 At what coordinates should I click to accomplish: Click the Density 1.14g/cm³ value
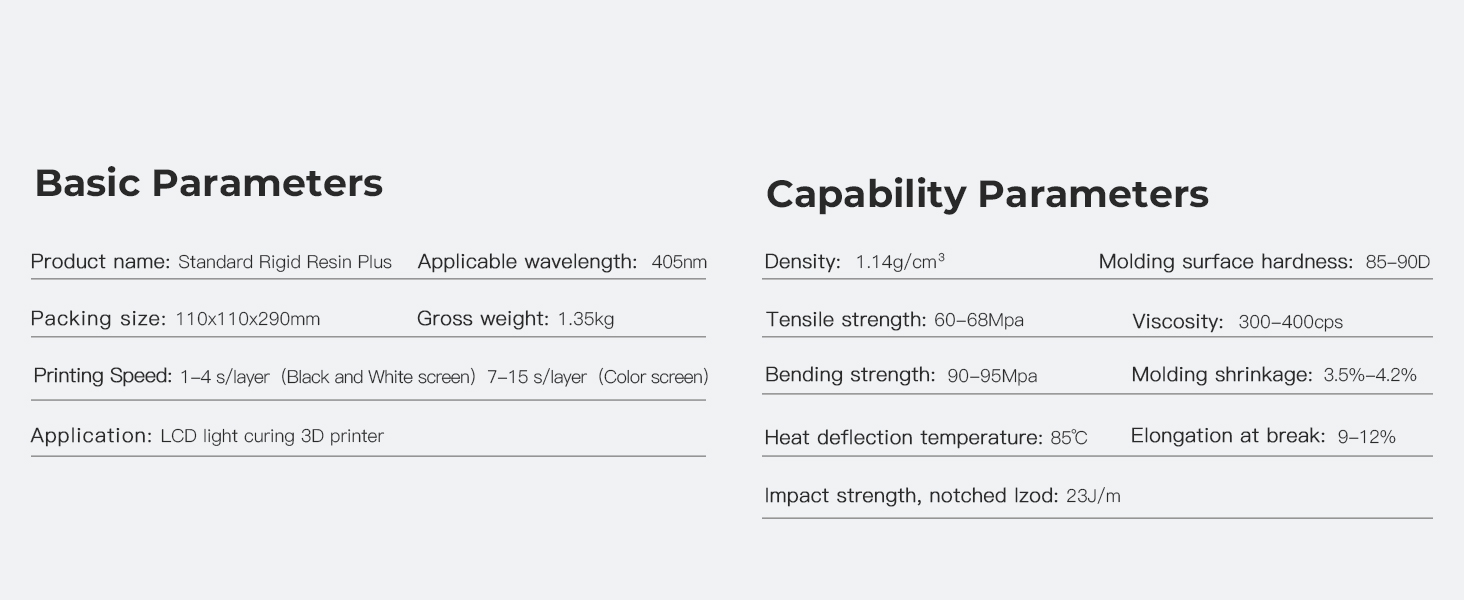pos(900,262)
